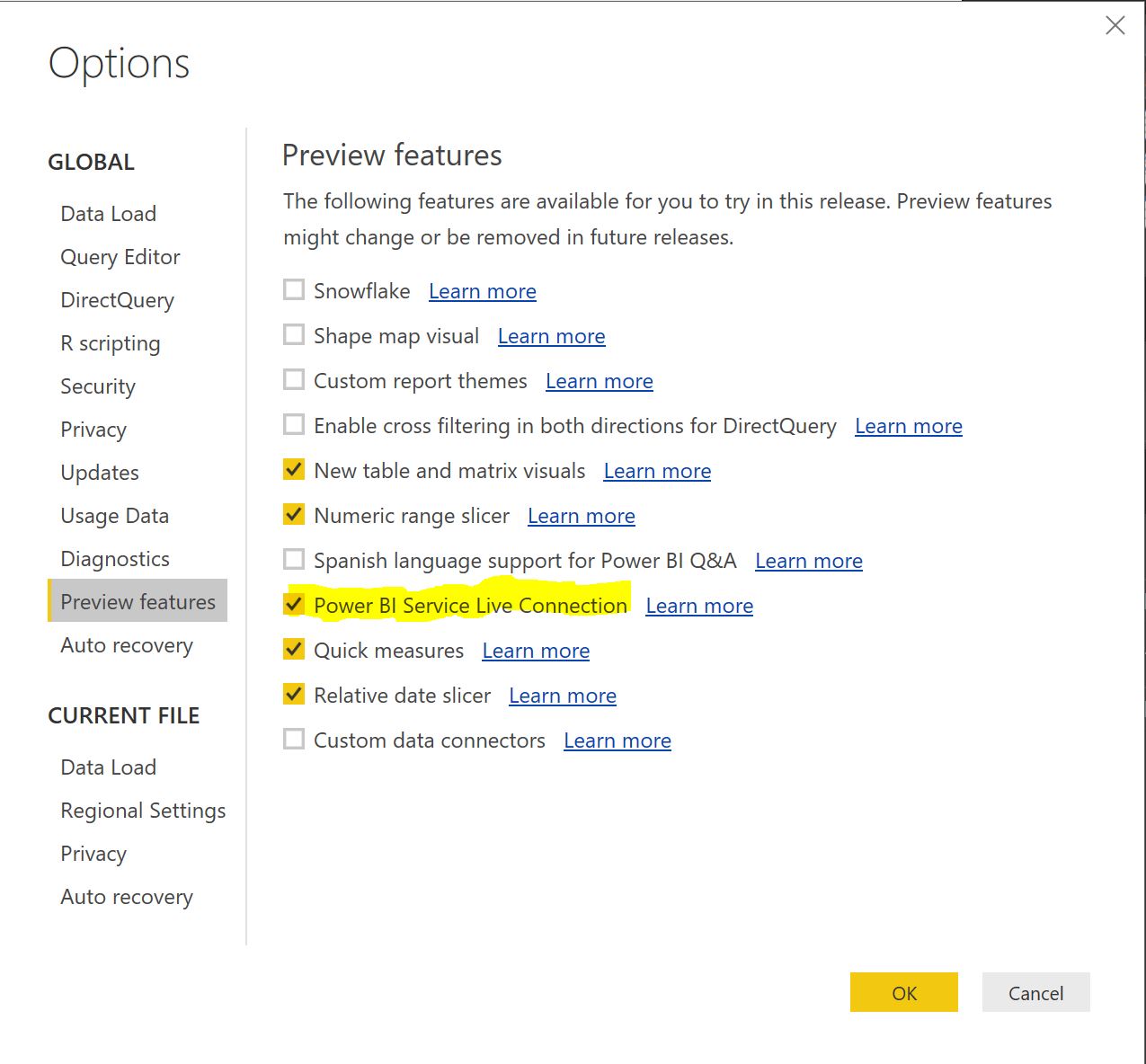The width and height of the screenshot is (1146, 1064).
Task: Open Learn more for Relative date slicer
Action: tap(562, 695)
